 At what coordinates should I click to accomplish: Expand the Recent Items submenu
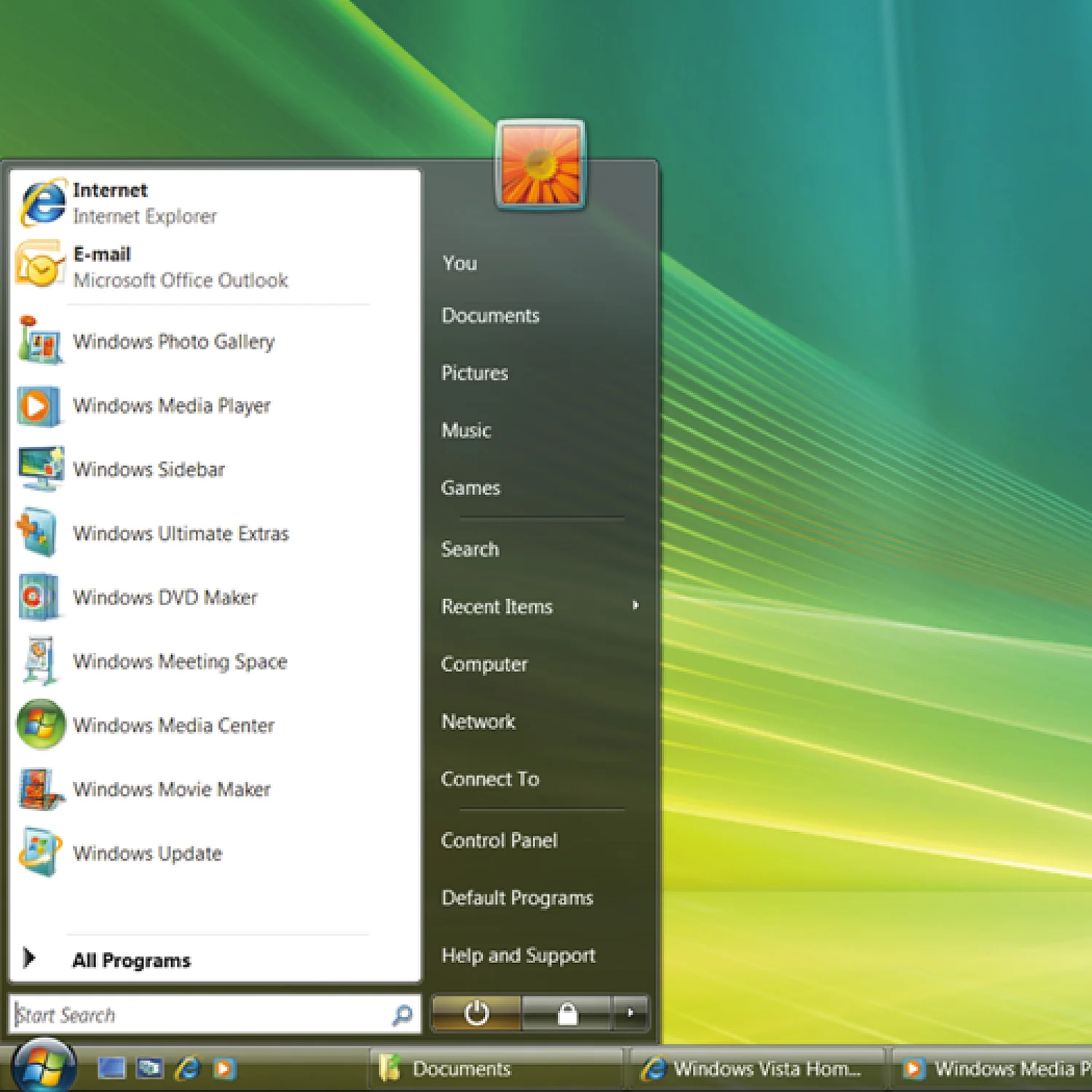click(x=540, y=606)
